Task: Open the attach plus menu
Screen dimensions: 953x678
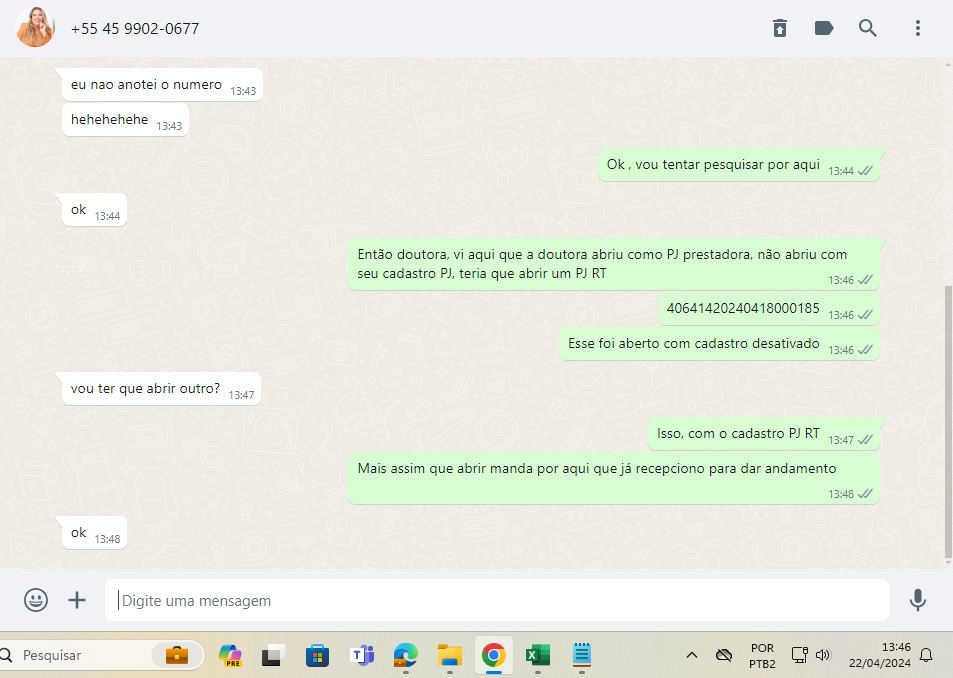Action: 77,600
